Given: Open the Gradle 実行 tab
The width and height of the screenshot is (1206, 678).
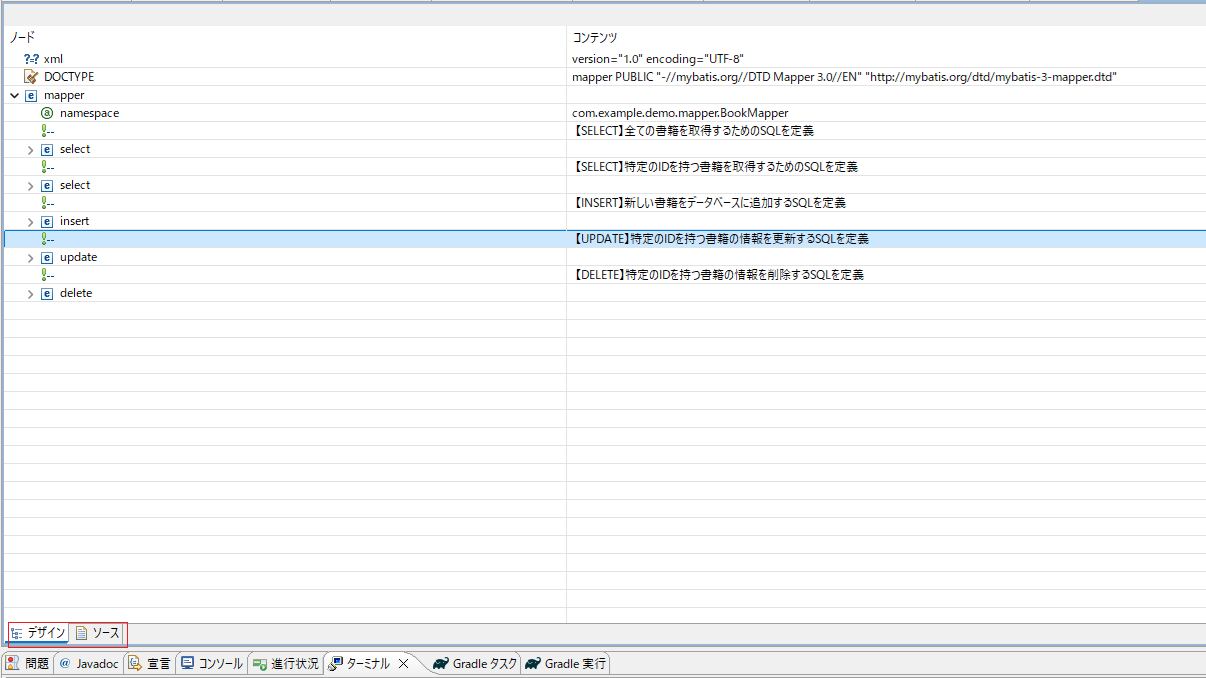Looking at the screenshot, I should pos(566,663).
